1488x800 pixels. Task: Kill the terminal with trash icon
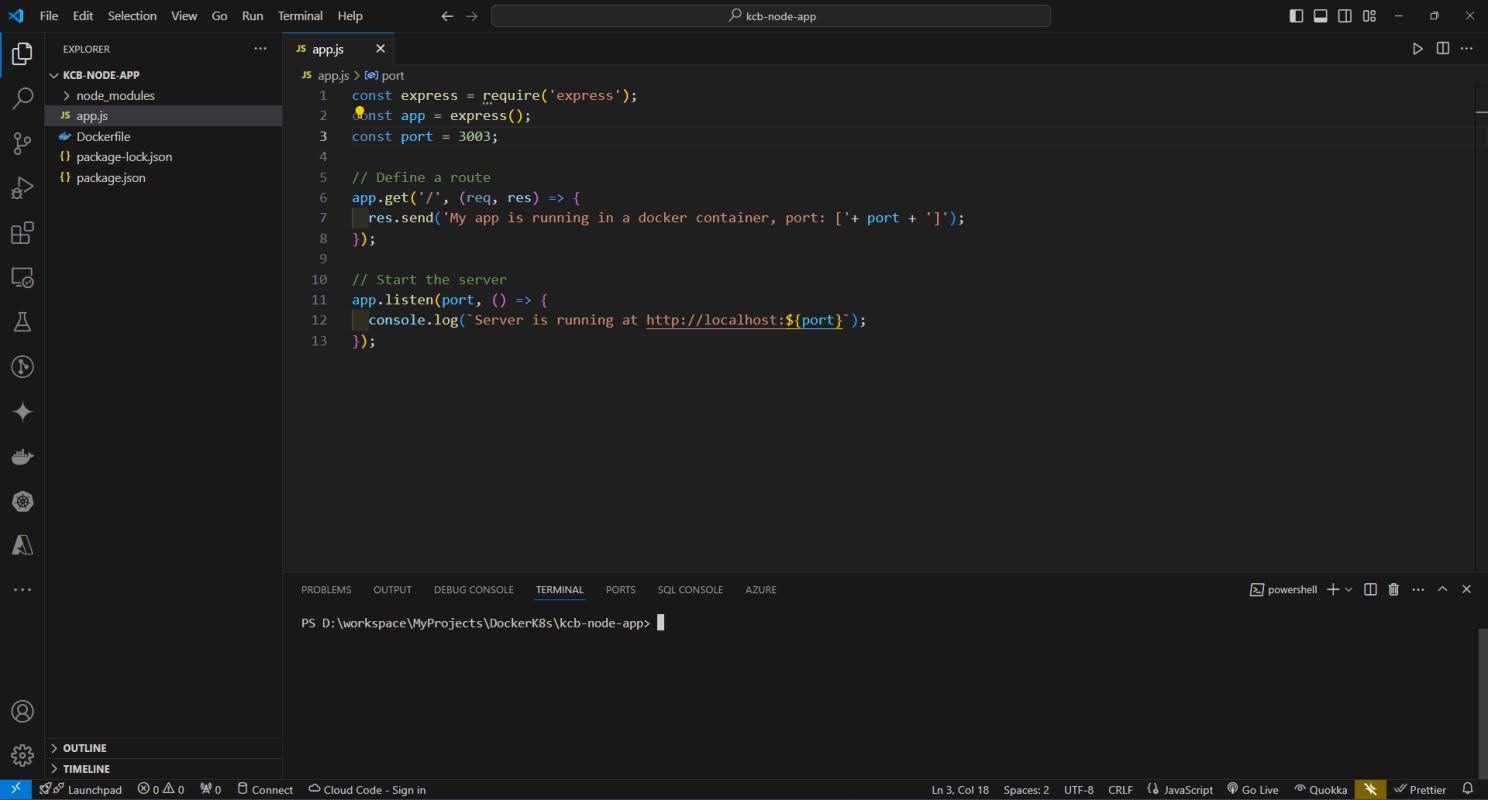(x=1394, y=590)
